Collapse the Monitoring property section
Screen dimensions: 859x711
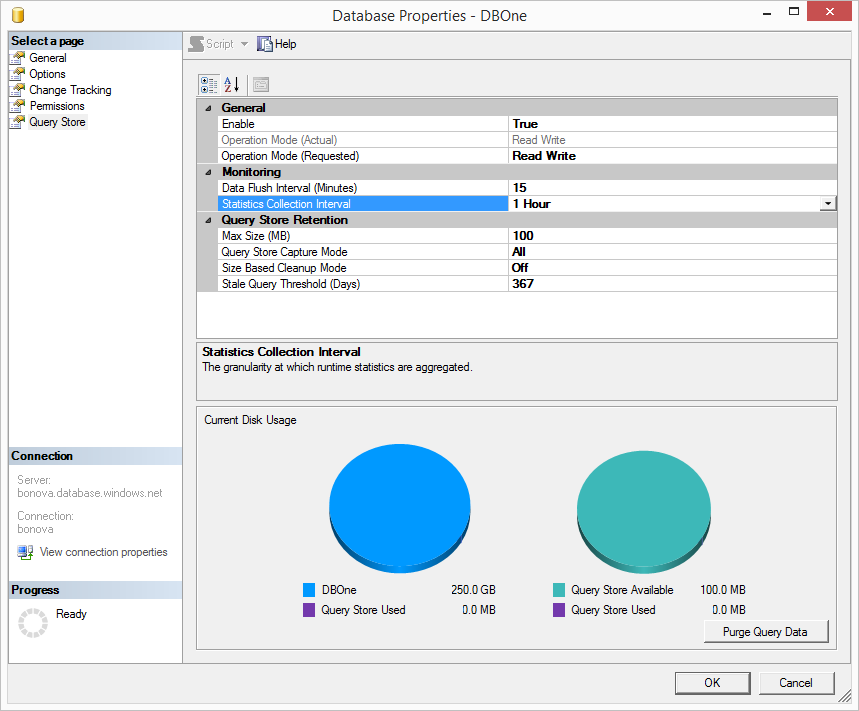click(x=208, y=172)
